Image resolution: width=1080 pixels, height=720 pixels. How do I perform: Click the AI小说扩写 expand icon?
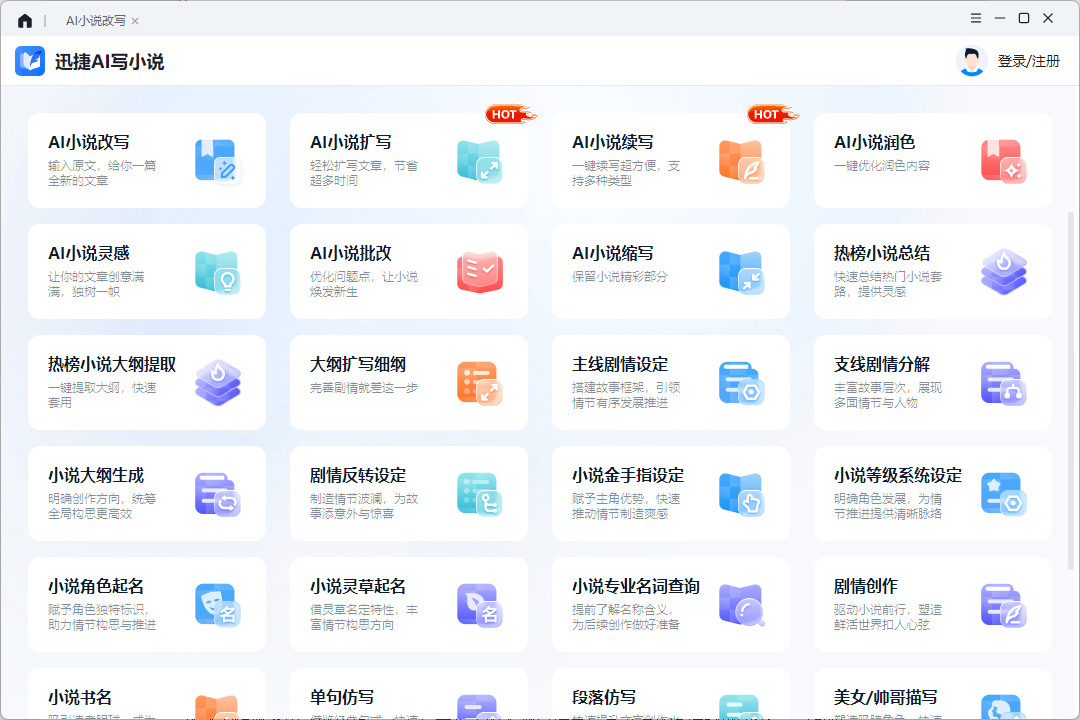[479, 161]
